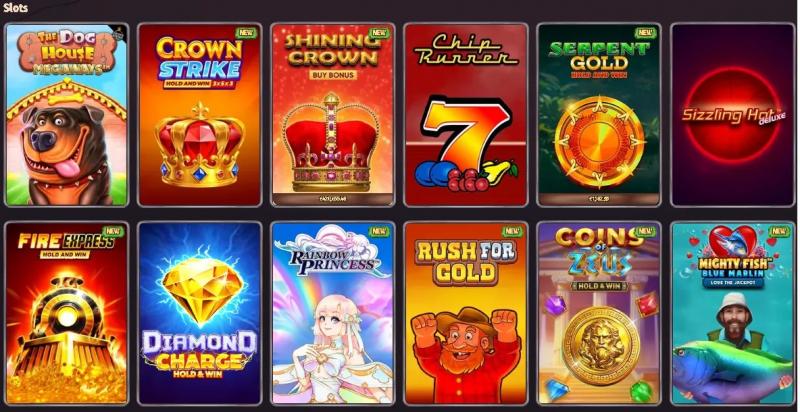Select Diamond Charge Hold & Win tile
This screenshot has height=412, width=800.
[x=199, y=314]
